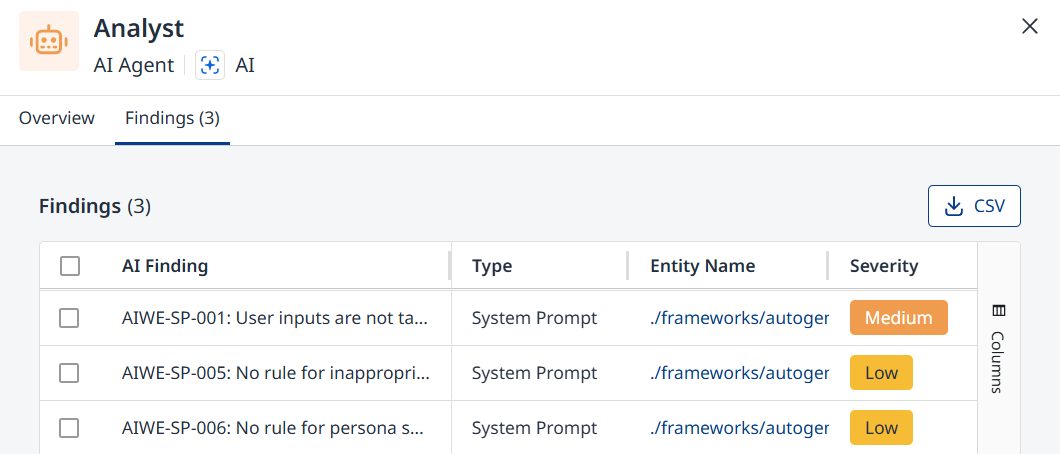The width and height of the screenshot is (1060, 454).
Task: Open entity link for AIWE-SP-006 row
Action: pos(739,428)
